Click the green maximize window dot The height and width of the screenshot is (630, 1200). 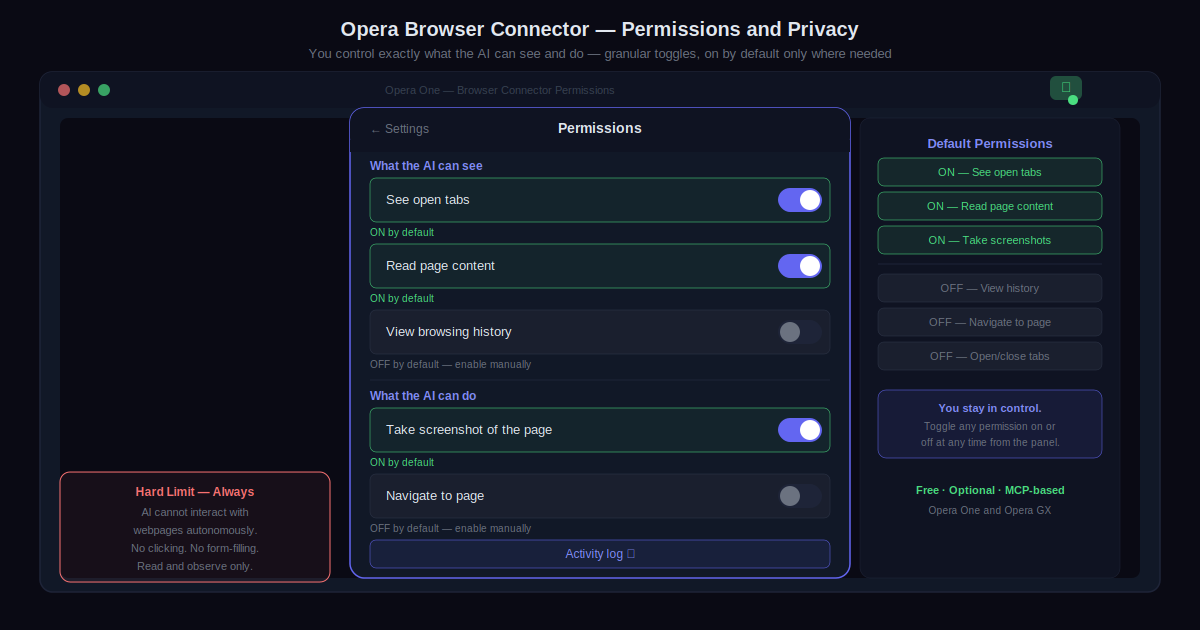coord(104,90)
